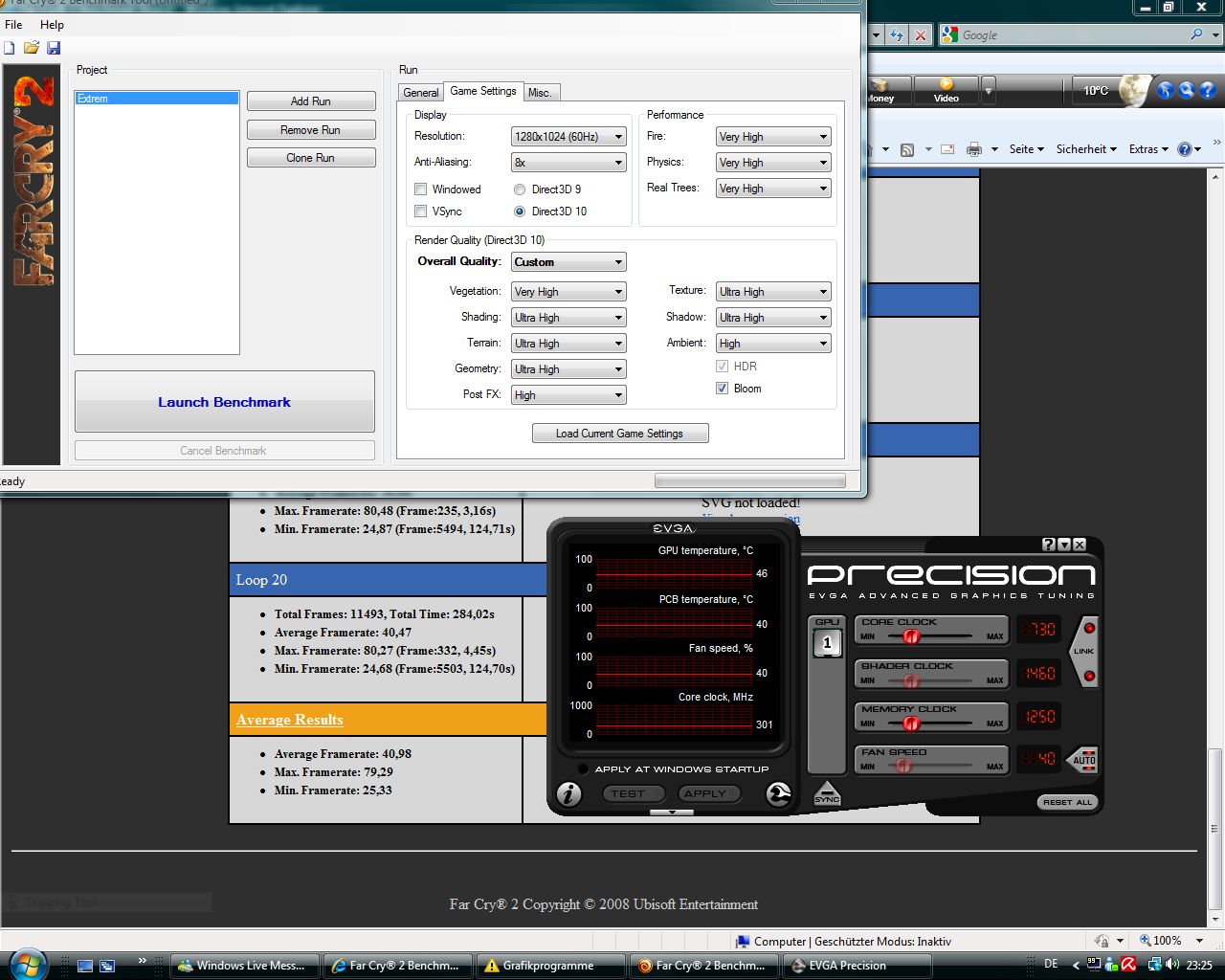Viewport: 1225px width, 980px height.
Task: Toggle the Bloom checkbox
Action: click(723, 389)
